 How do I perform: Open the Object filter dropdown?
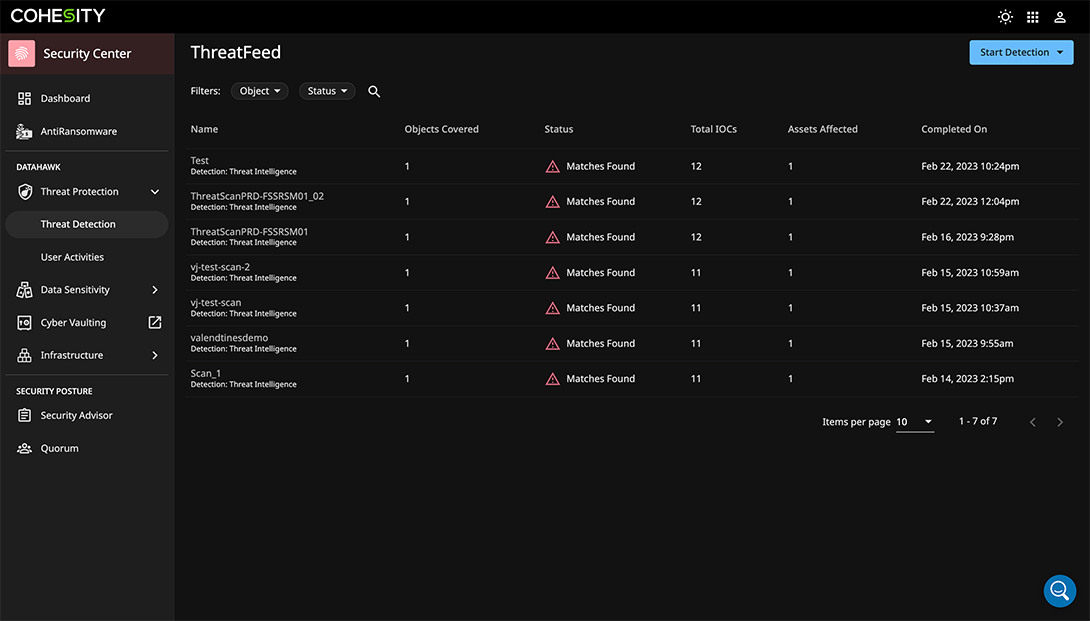[x=259, y=90]
